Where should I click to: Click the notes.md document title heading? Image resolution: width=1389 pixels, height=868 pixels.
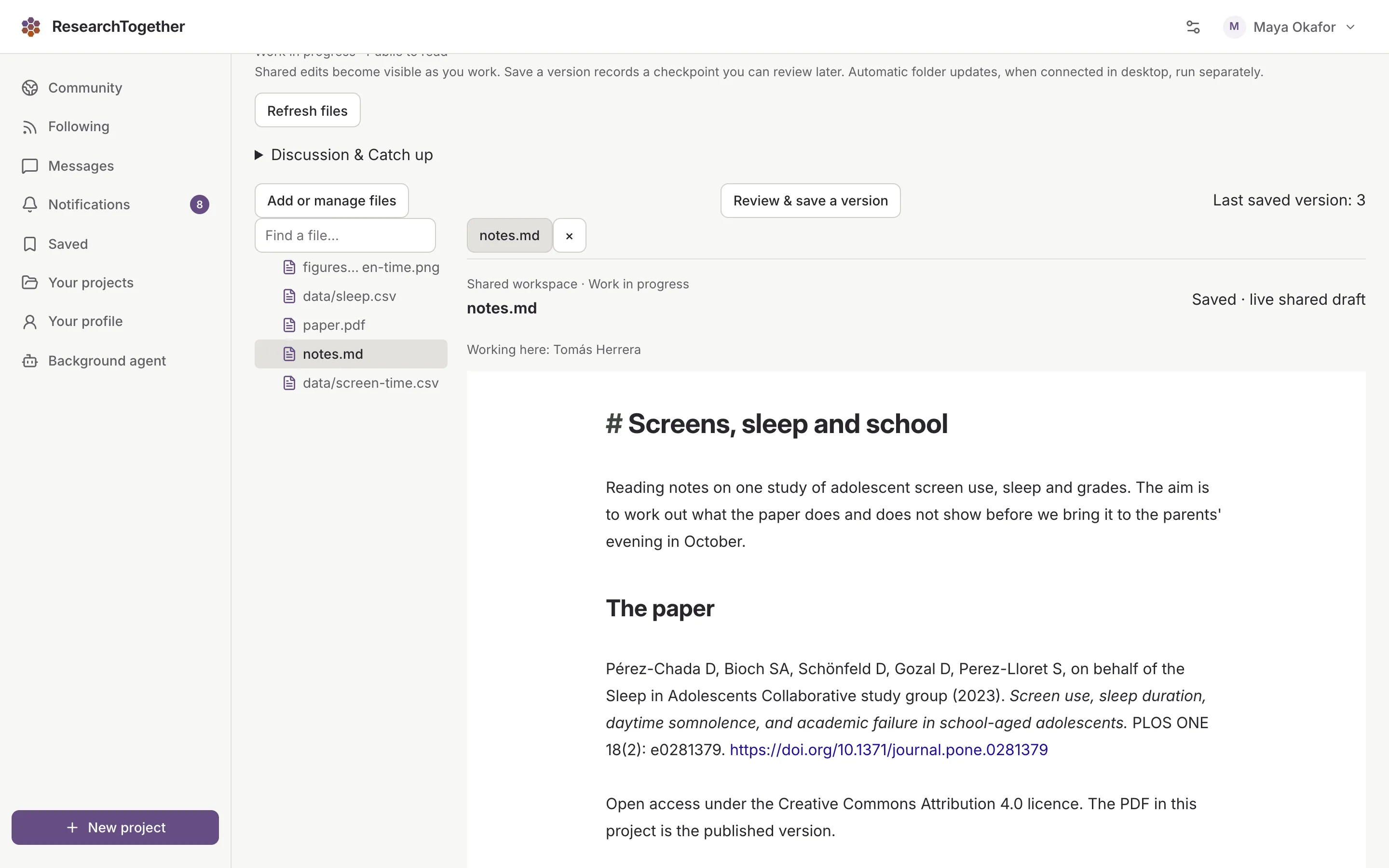[502, 308]
